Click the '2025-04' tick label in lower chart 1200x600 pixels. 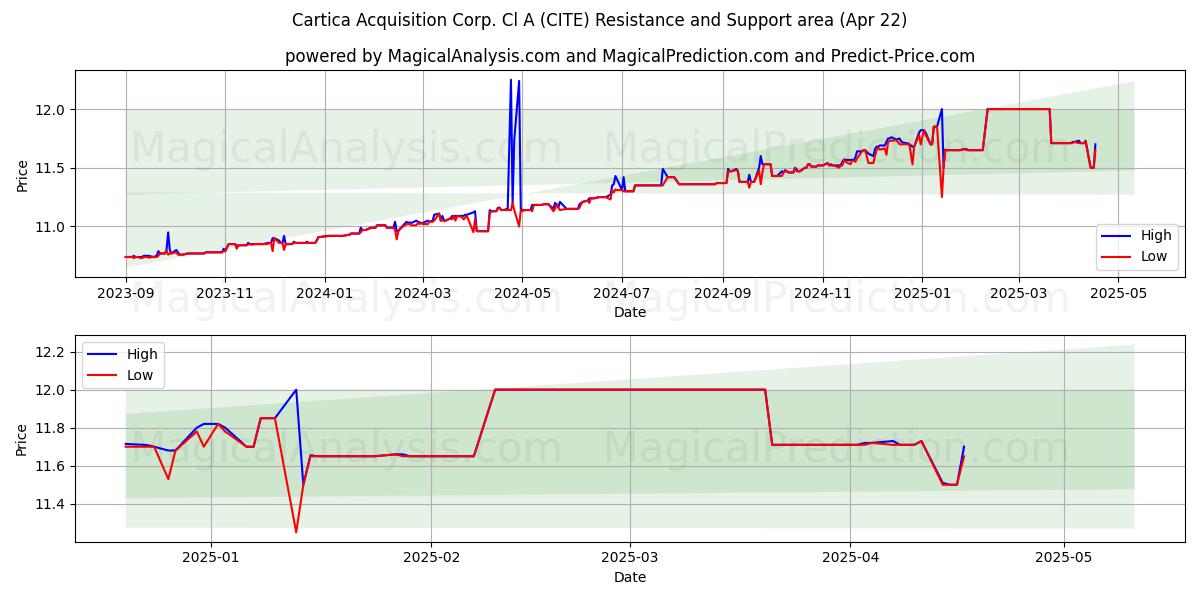pyautogui.click(x=851, y=559)
